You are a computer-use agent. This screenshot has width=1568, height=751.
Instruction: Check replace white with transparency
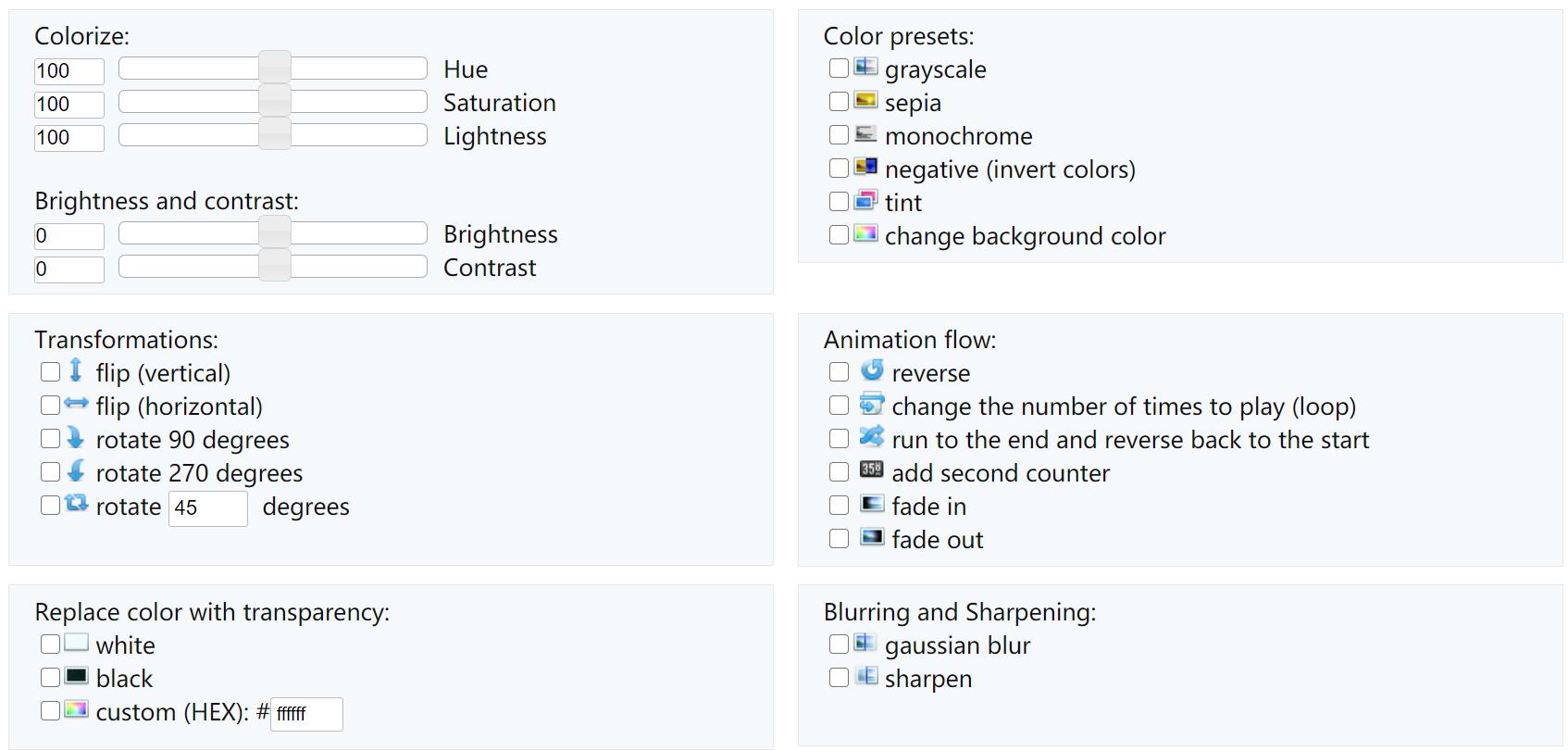[50, 645]
